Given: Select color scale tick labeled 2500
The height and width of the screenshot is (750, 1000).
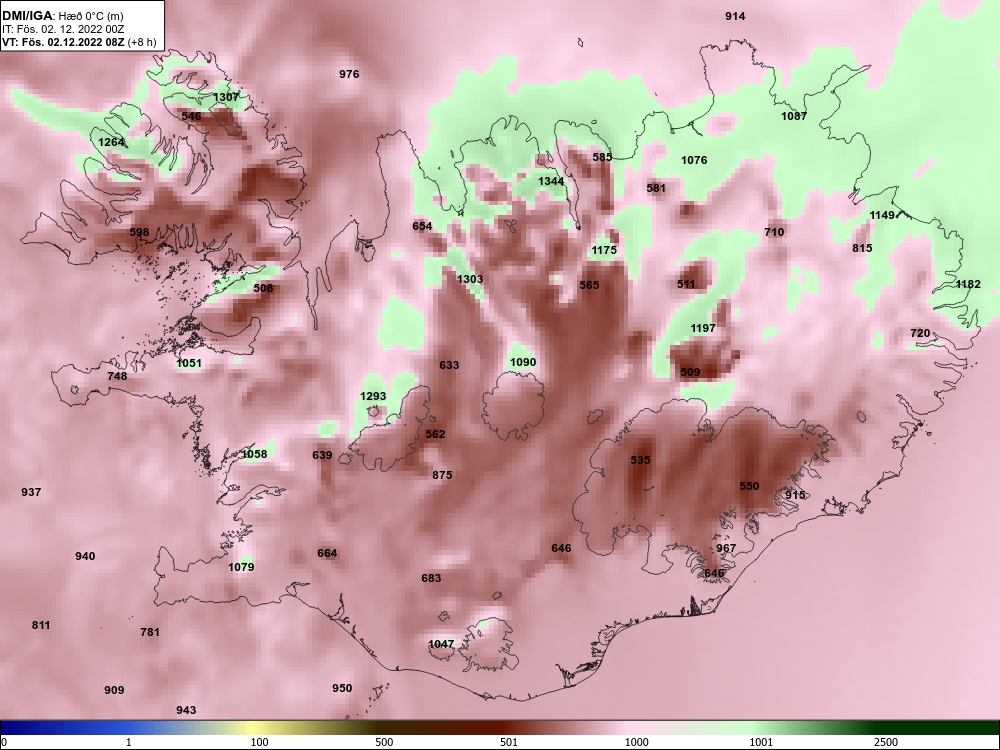Looking at the screenshot, I should point(886,742).
